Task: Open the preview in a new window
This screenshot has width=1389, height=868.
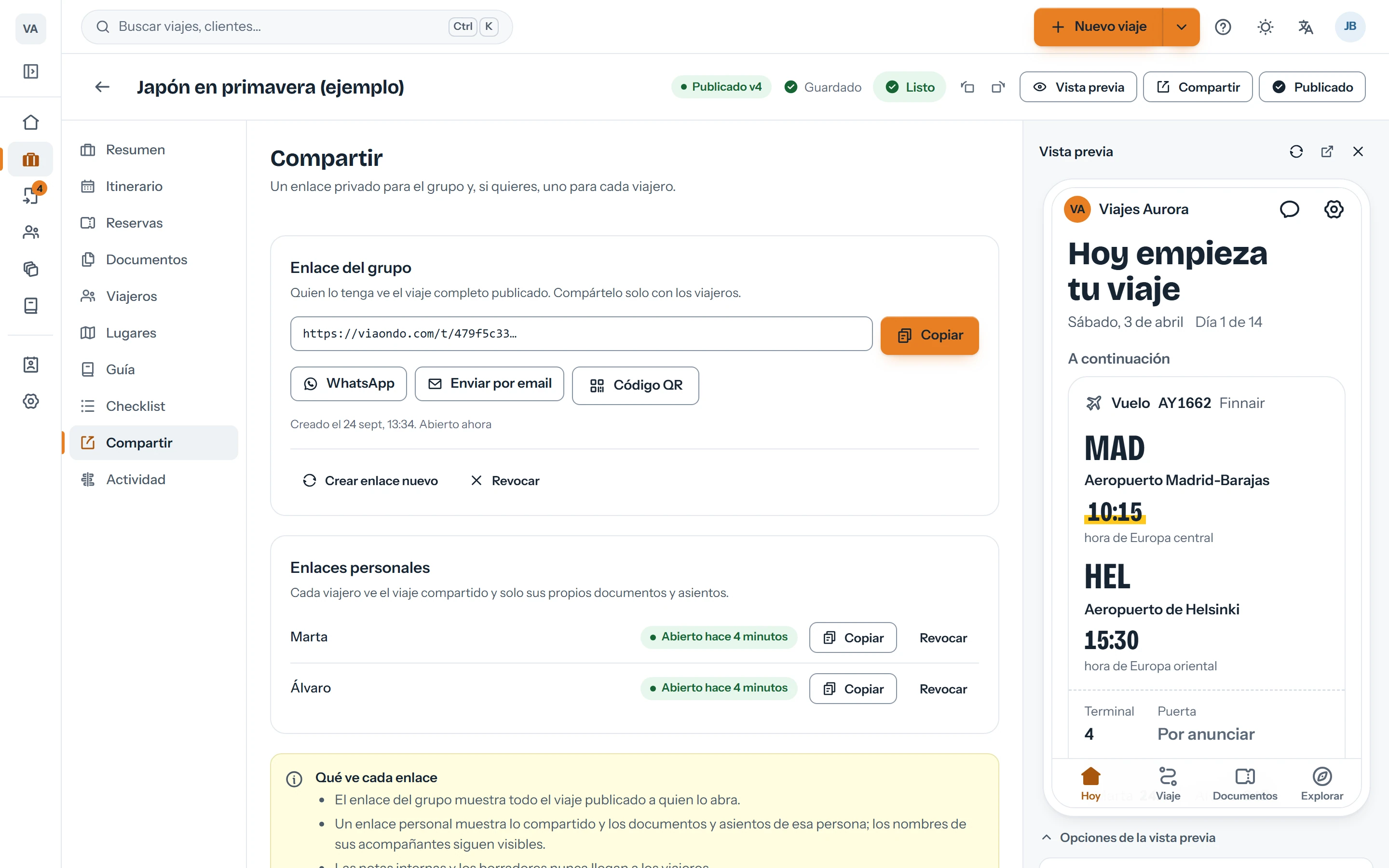Action: [1327, 151]
